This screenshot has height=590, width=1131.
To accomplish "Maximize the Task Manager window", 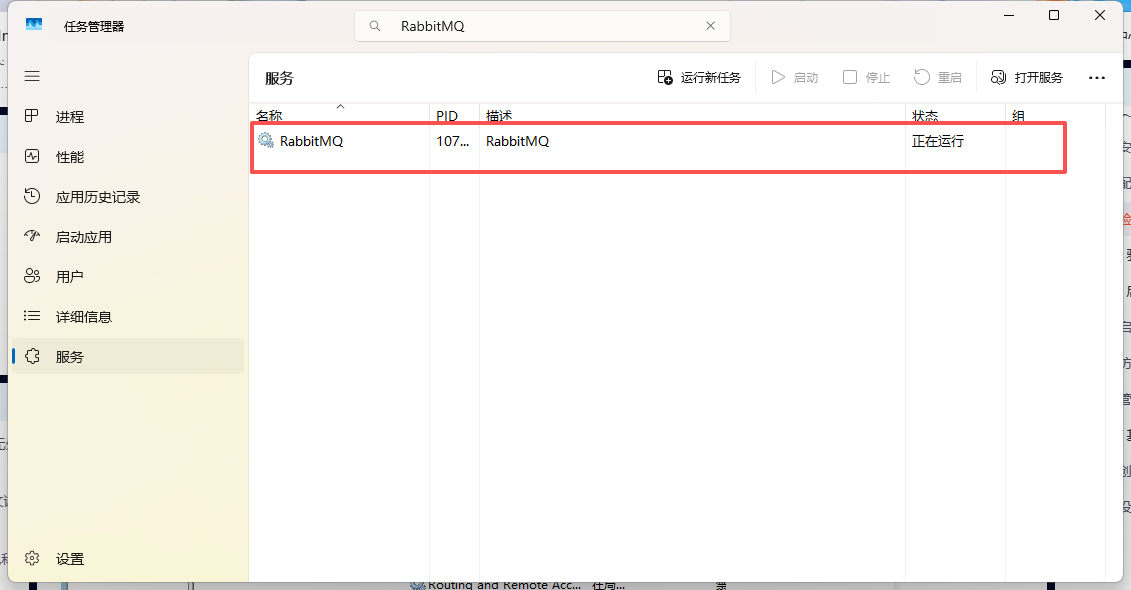I will (x=1054, y=15).
